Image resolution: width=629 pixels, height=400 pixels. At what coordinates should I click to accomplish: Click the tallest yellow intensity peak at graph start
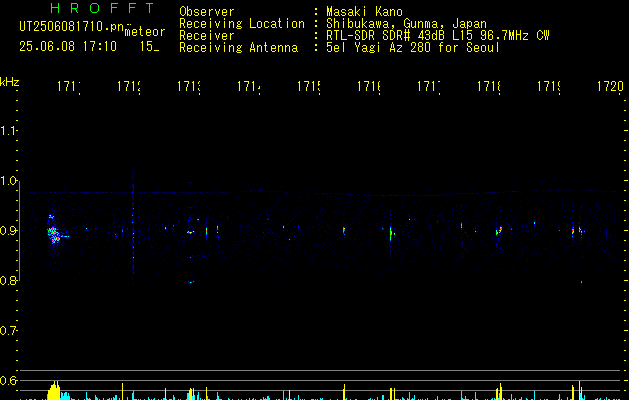click(54, 391)
